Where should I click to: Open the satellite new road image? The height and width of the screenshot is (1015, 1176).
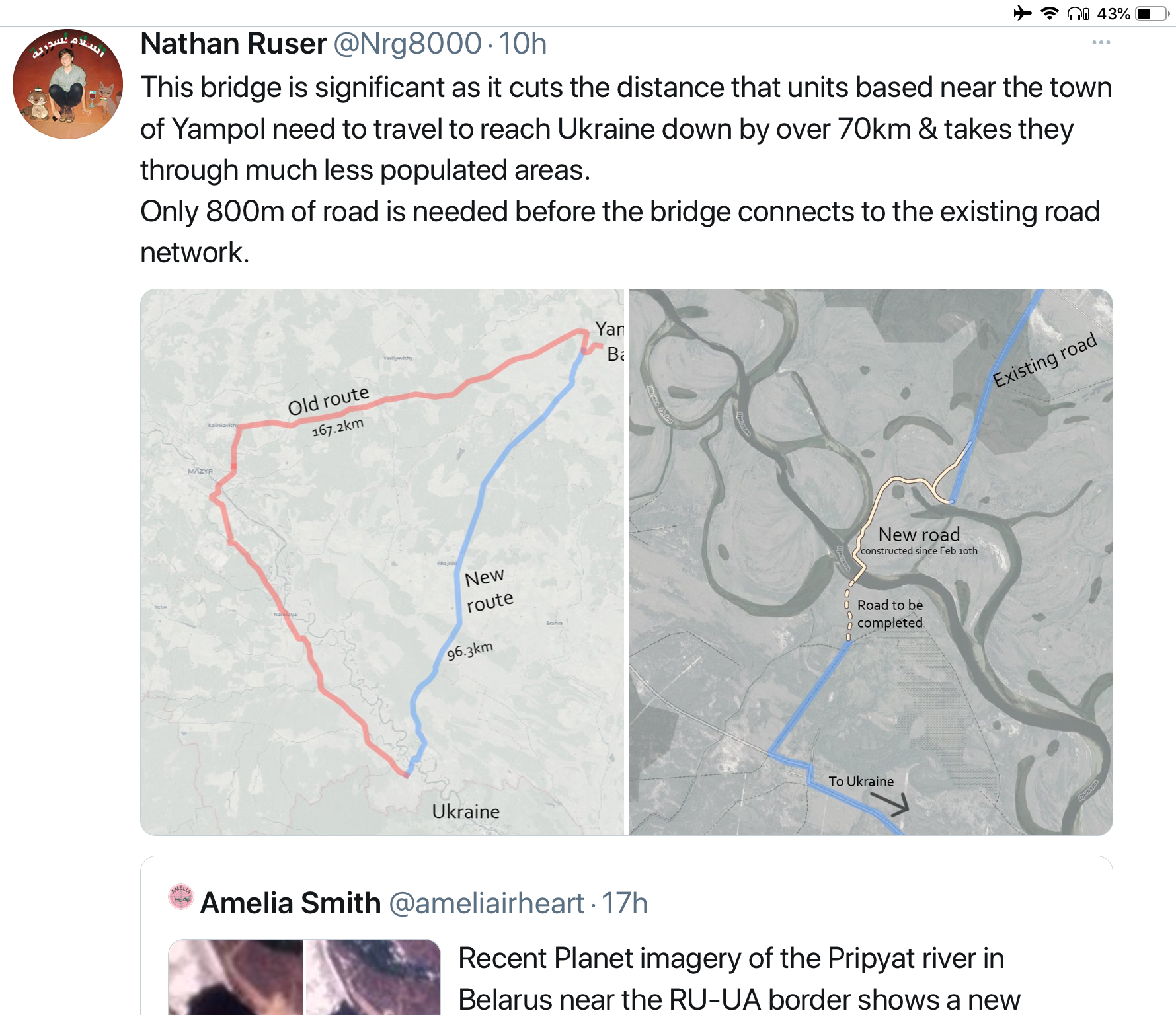871,562
